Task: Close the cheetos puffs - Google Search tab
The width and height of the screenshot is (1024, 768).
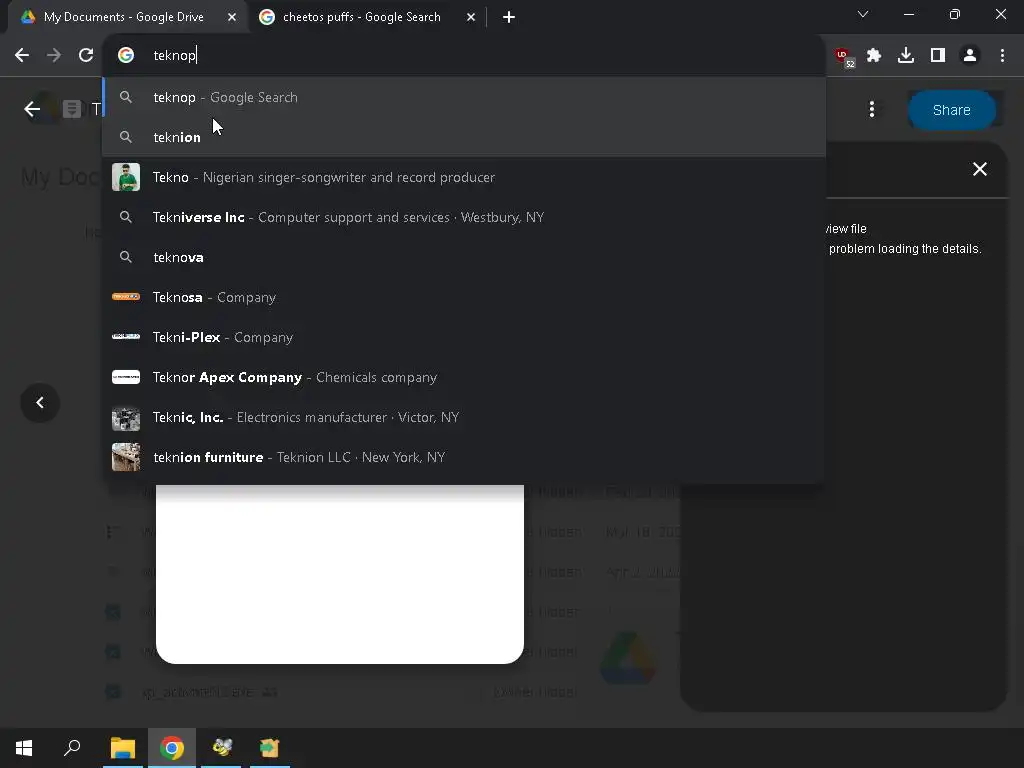Action: 471,17
